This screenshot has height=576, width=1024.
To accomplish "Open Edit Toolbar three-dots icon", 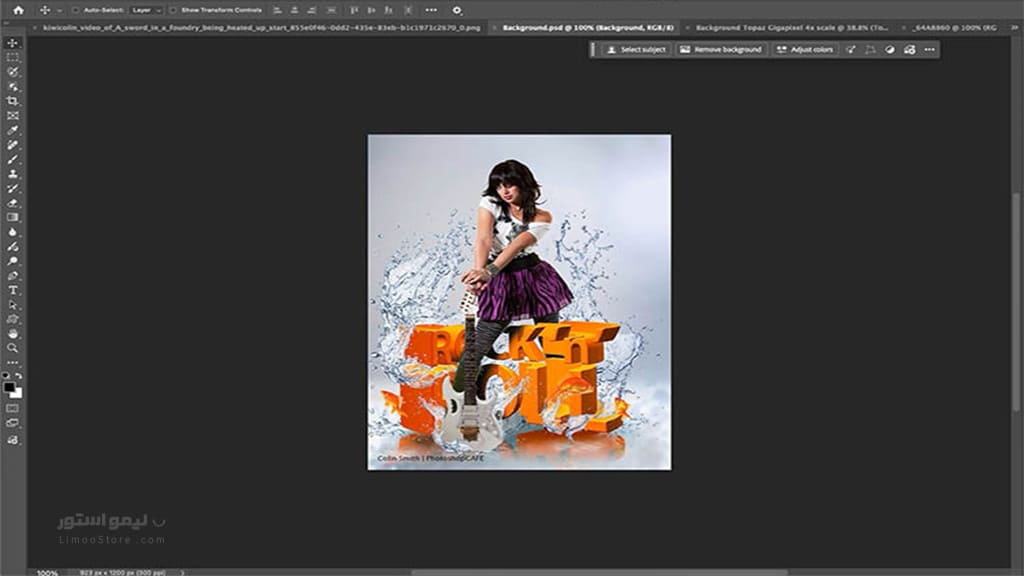I will pyautogui.click(x=12, y=362).
